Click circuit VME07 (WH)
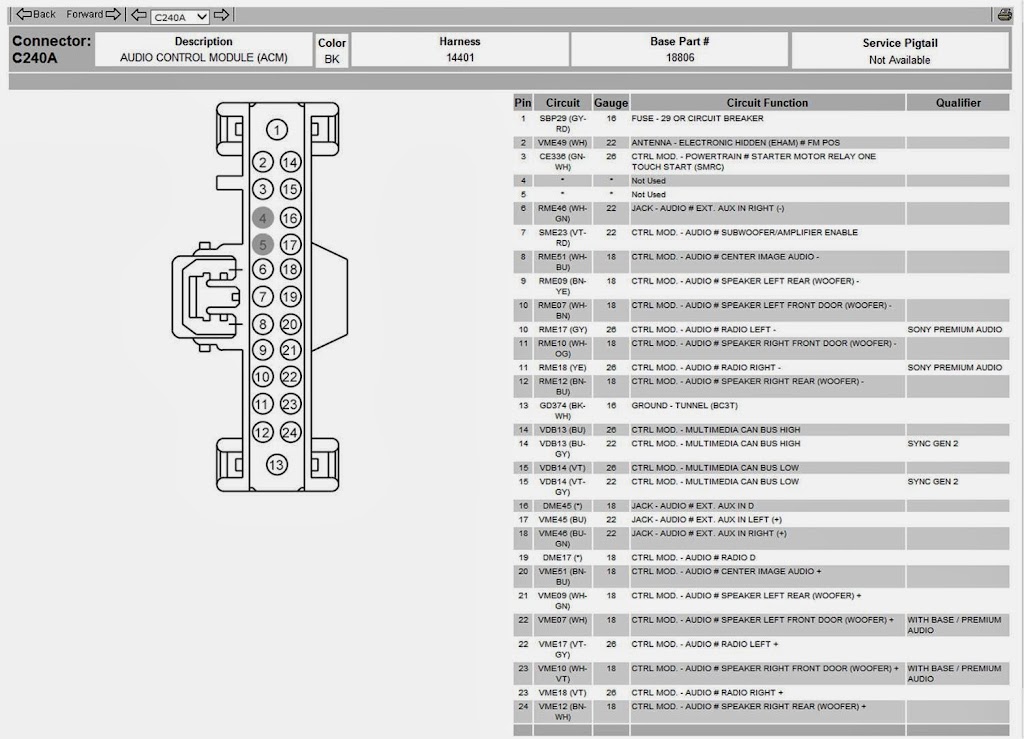 click(562, 620)
